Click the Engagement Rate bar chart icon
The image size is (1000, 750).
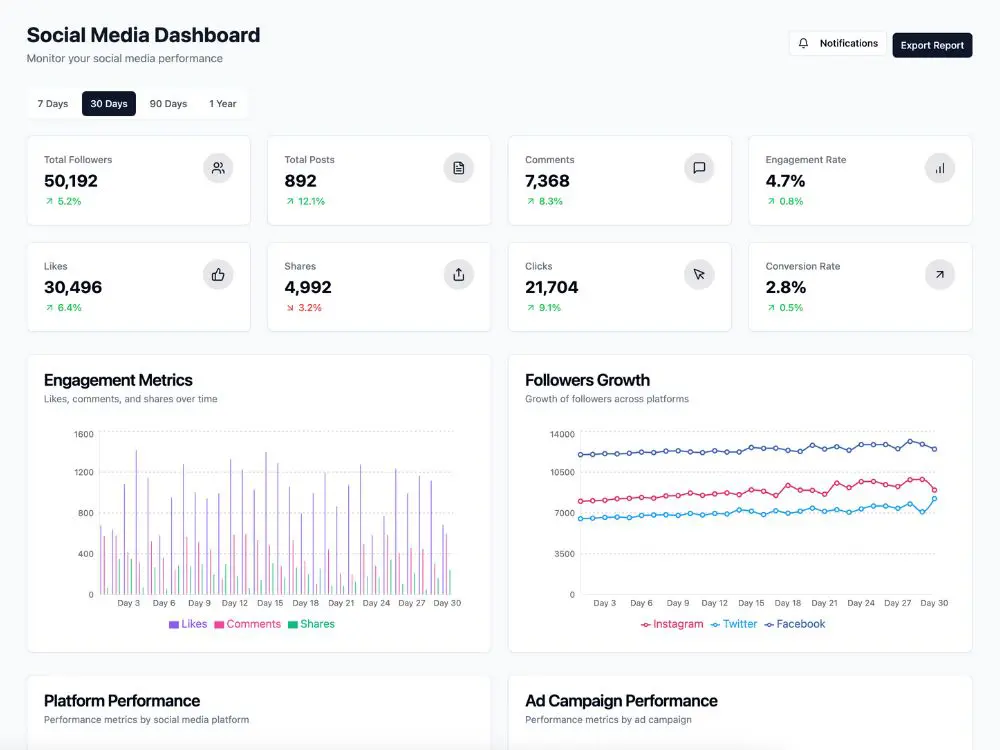(x=939, y=168)
